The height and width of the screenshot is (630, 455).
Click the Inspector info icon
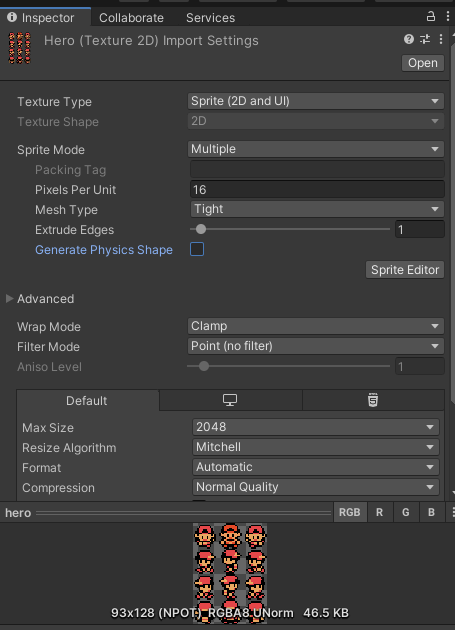click(x=12, y=17)
